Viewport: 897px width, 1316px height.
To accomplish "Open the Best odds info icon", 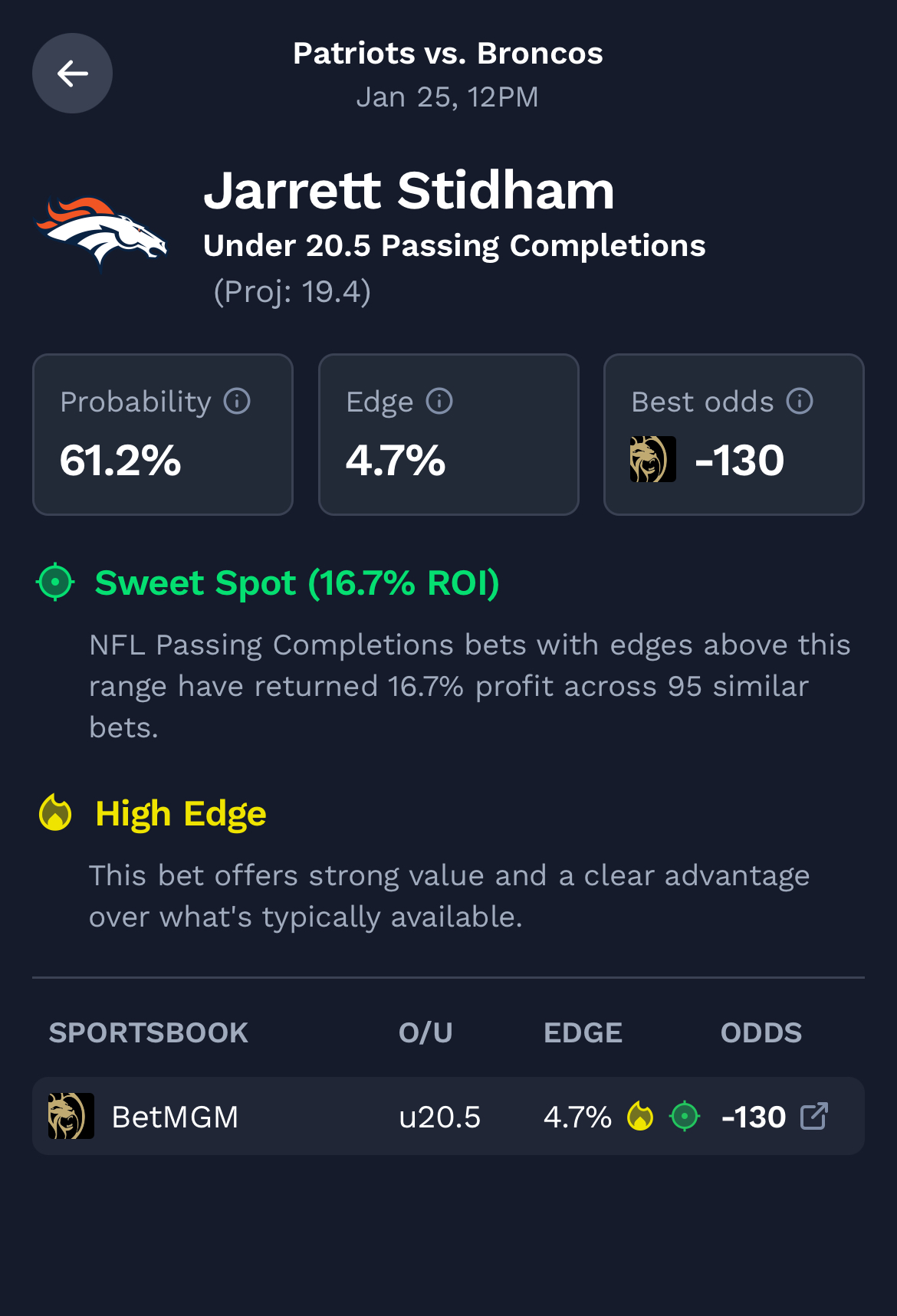I will click(x=800, y=401).
